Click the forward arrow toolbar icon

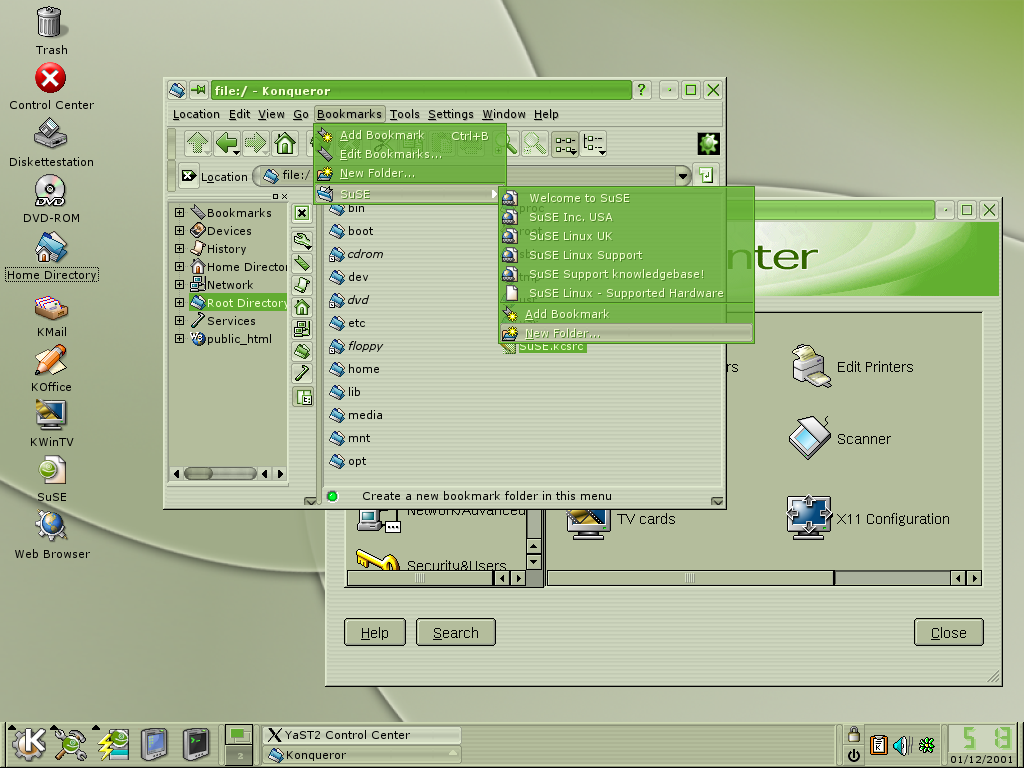pos(255,143)
